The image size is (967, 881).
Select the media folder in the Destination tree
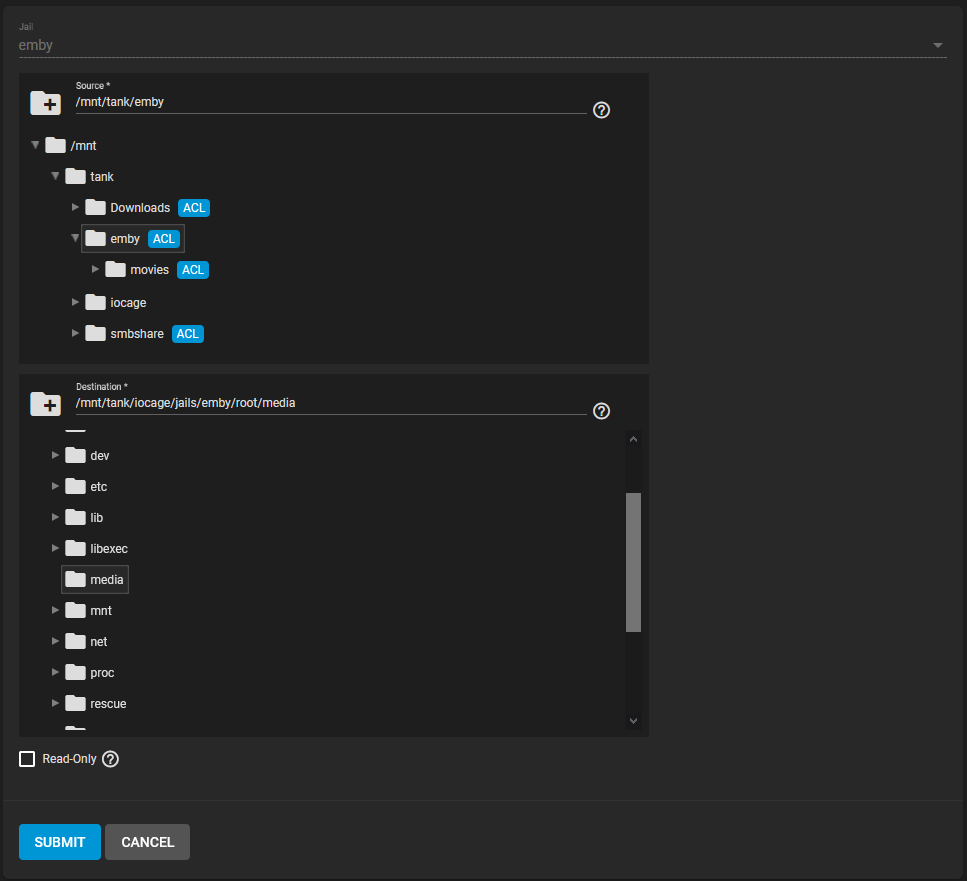[95, 580]
